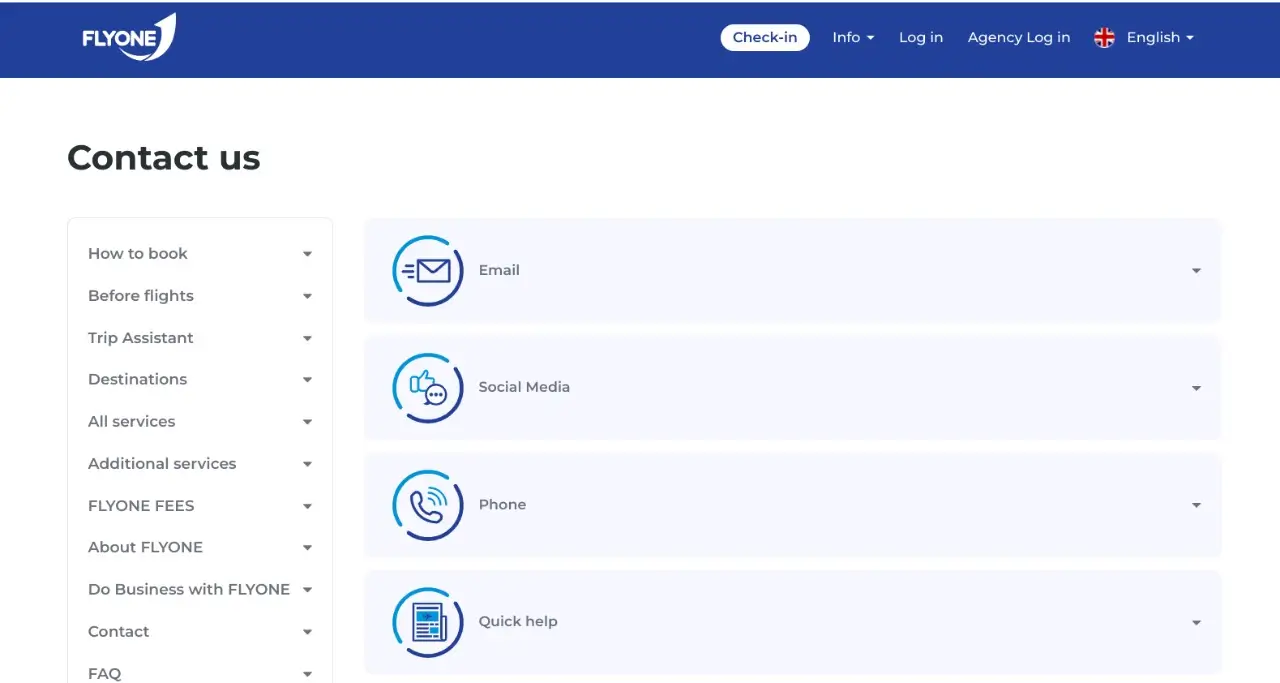
Task: Open the Info dropdown menu
Action: tap(853, 37)
